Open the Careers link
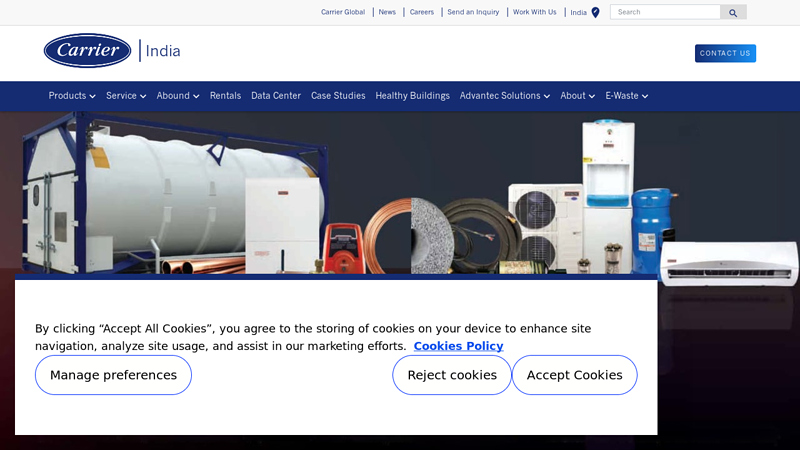The image size is (800, 450). 421,12
